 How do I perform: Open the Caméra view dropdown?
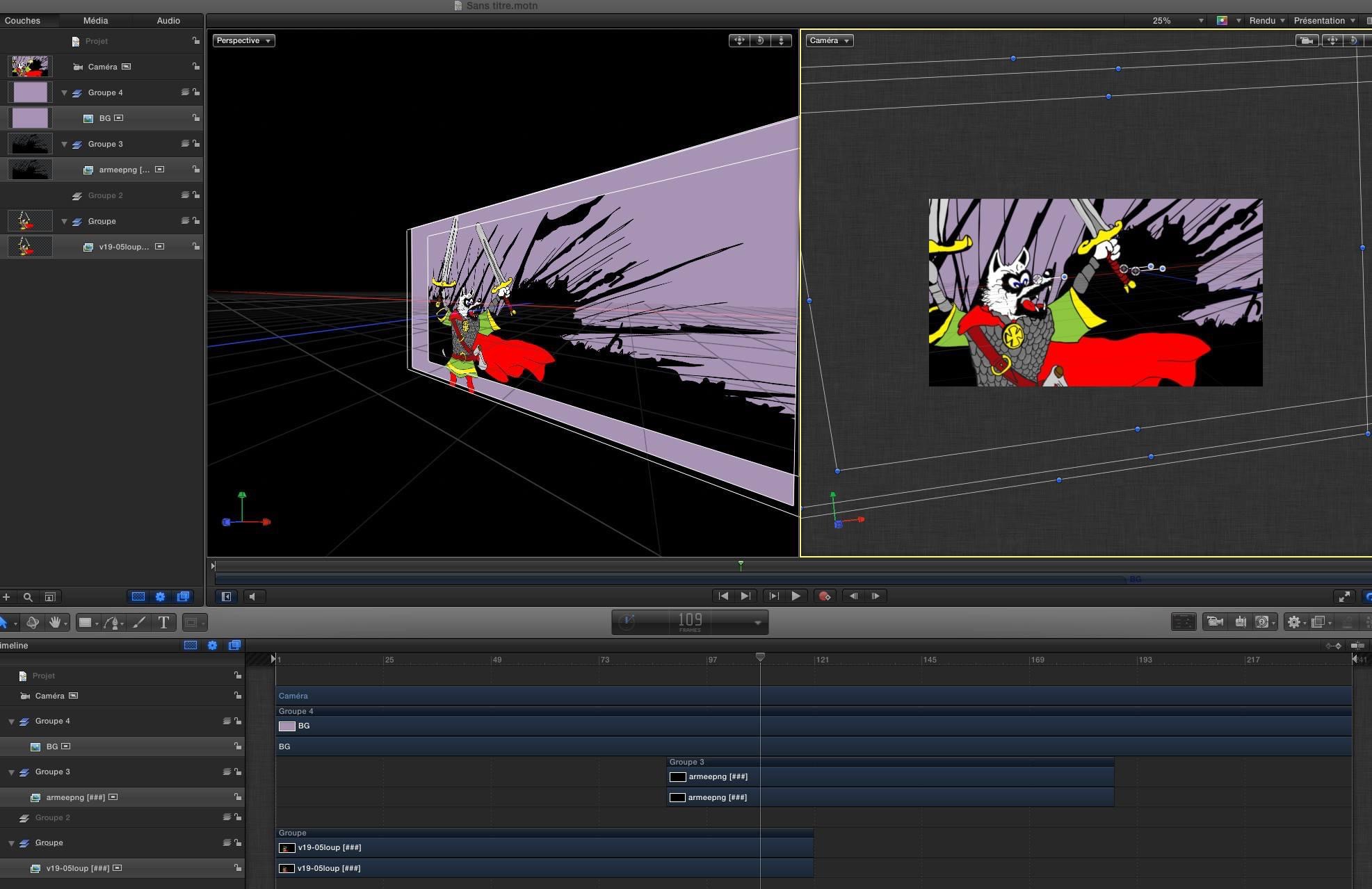[x=830, y=40]
